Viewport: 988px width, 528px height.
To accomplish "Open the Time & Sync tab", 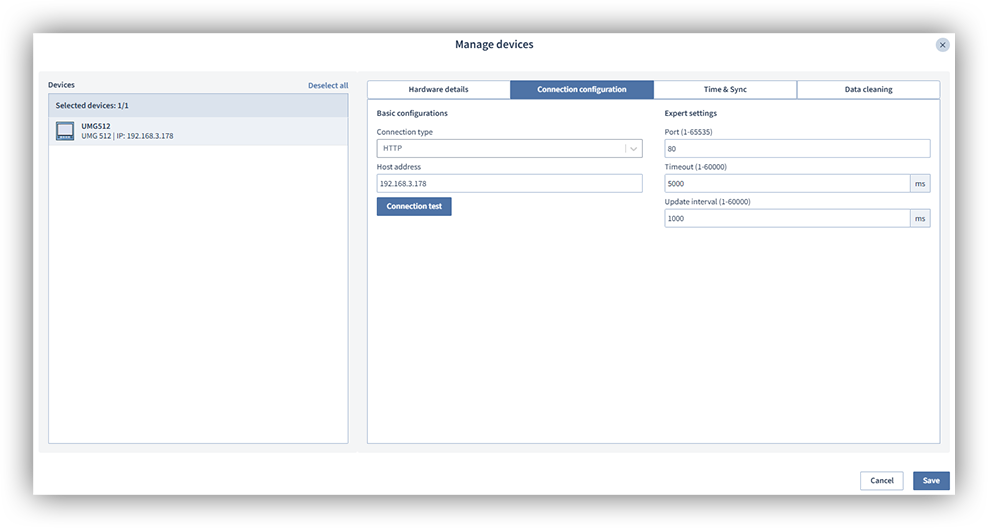I will point(724,90).
